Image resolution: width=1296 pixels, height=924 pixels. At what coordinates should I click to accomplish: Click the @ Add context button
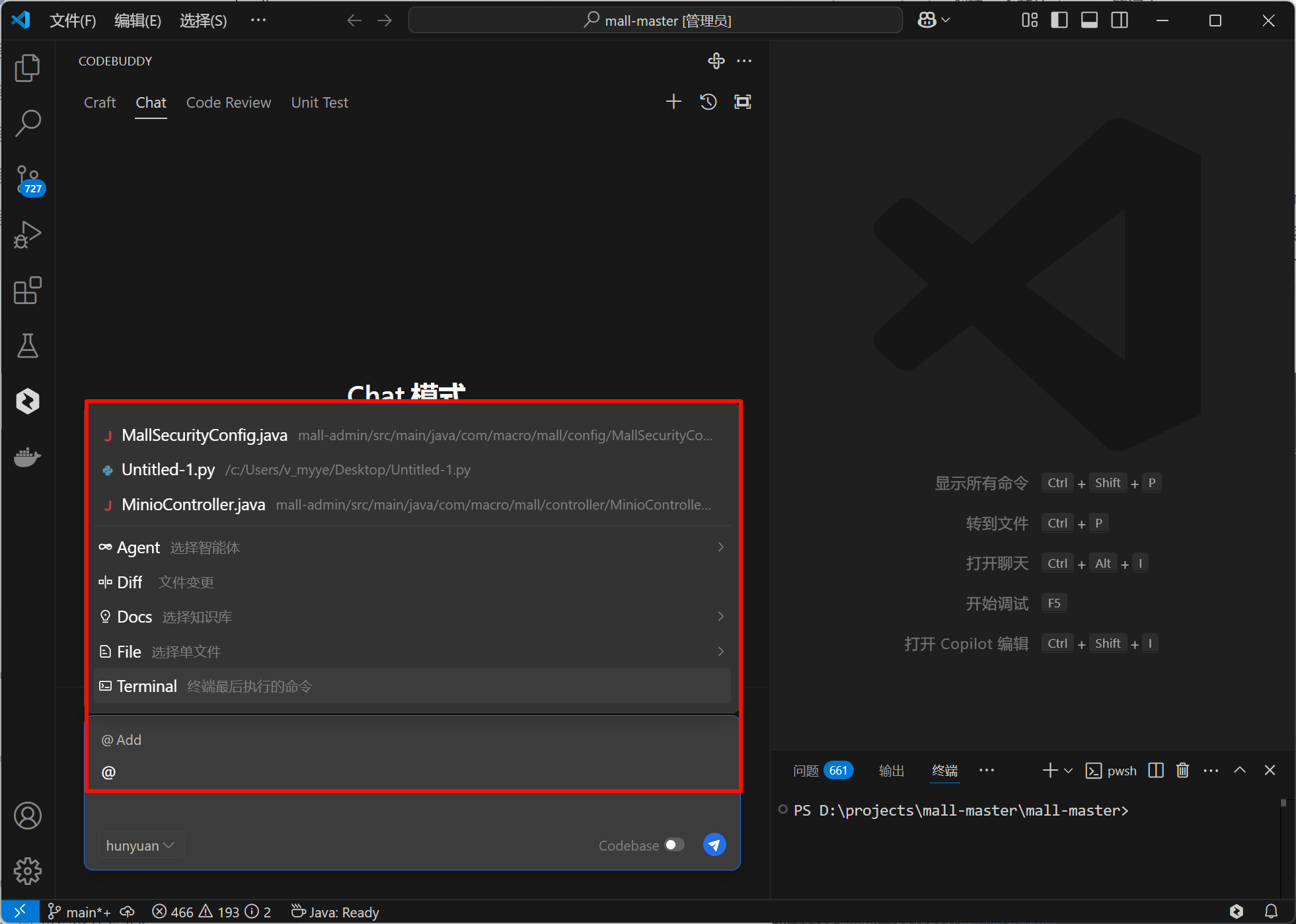(x=121, y=740)
